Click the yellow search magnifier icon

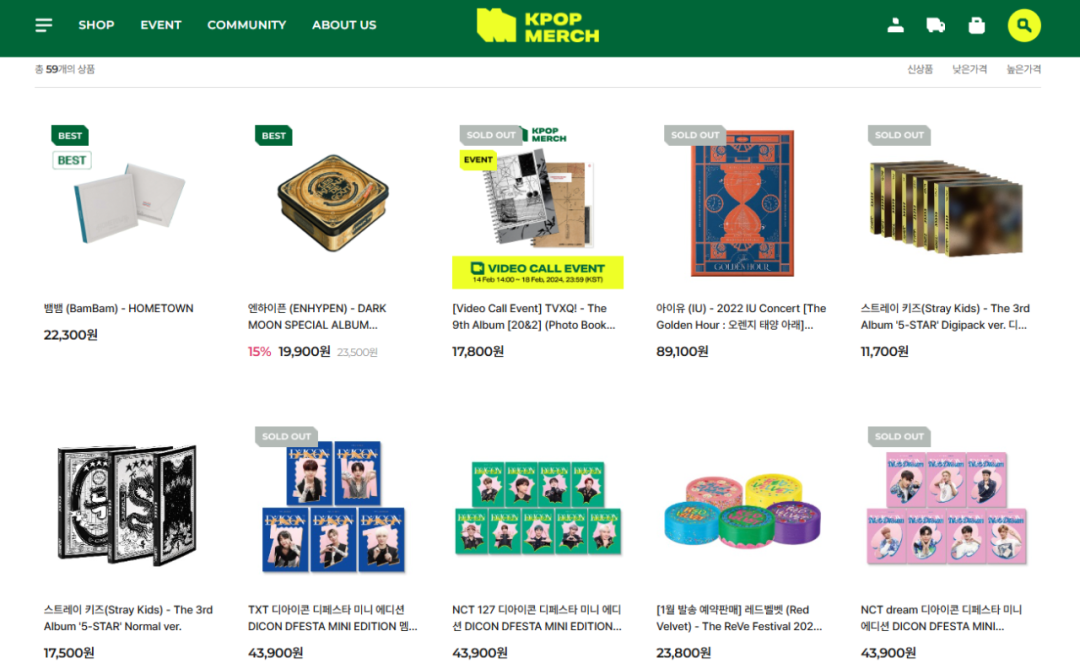coord(1024,25)
